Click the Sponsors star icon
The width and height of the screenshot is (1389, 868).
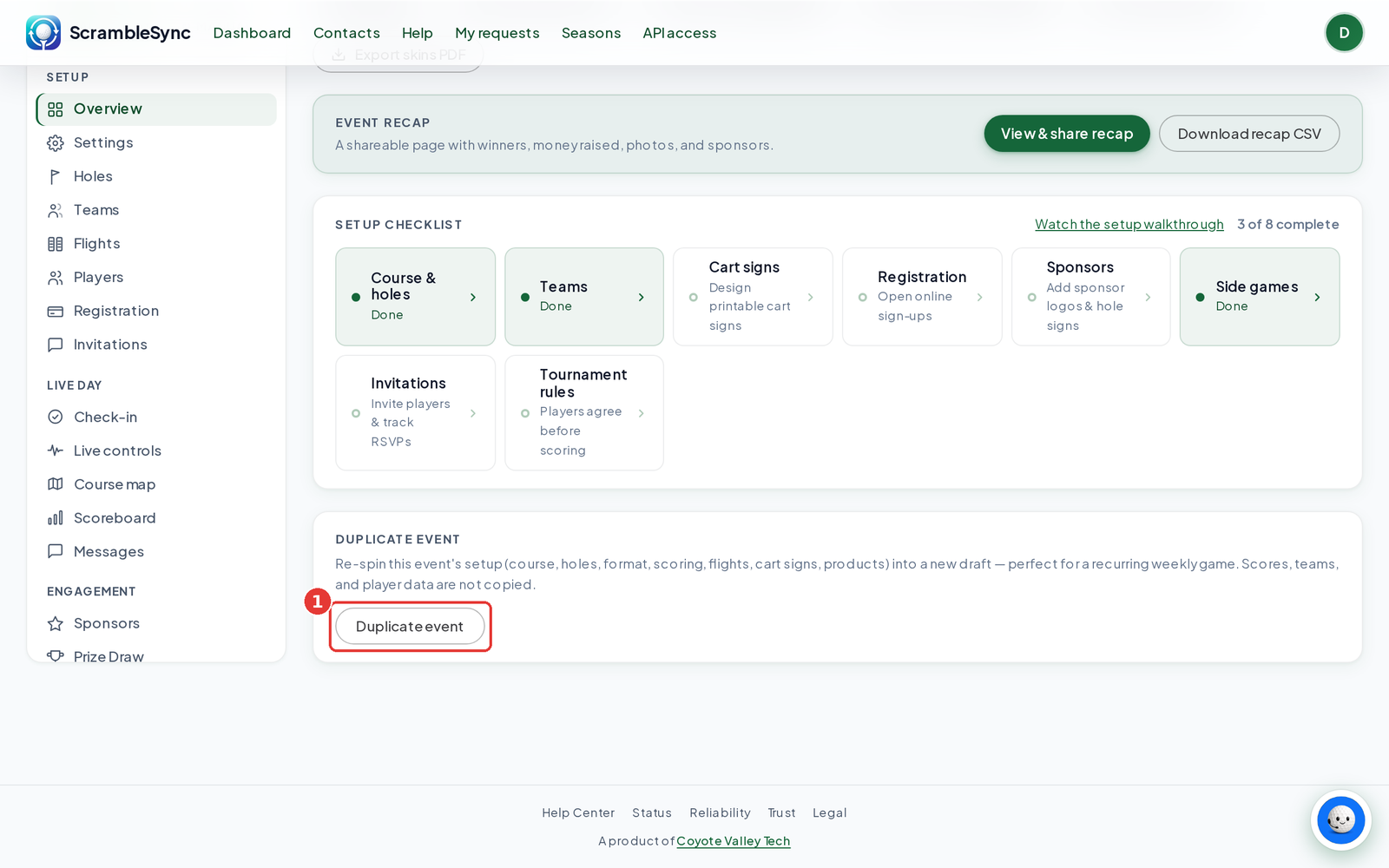[56, 624]
